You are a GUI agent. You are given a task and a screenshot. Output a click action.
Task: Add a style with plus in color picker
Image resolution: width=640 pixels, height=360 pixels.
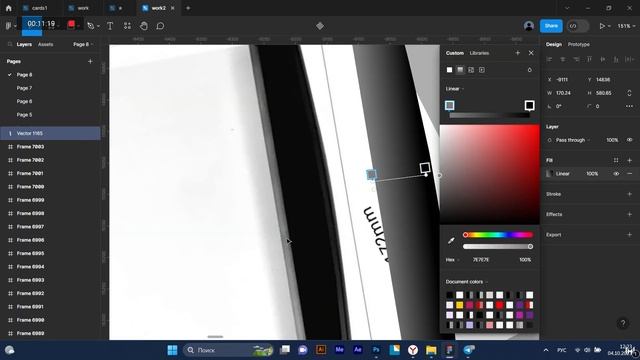pos(518,53)
